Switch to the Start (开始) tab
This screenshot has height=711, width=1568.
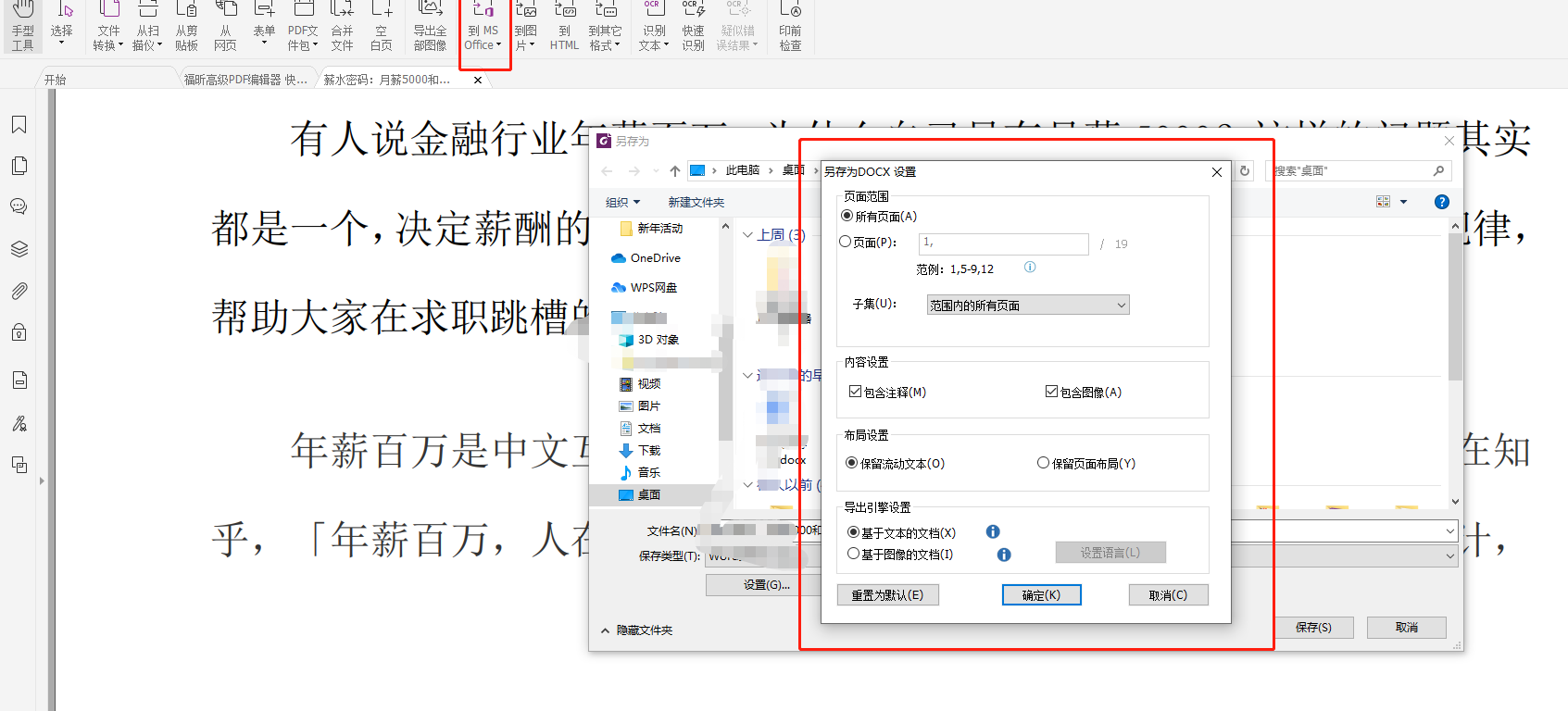pyautogui.click(x=56, y=80)
